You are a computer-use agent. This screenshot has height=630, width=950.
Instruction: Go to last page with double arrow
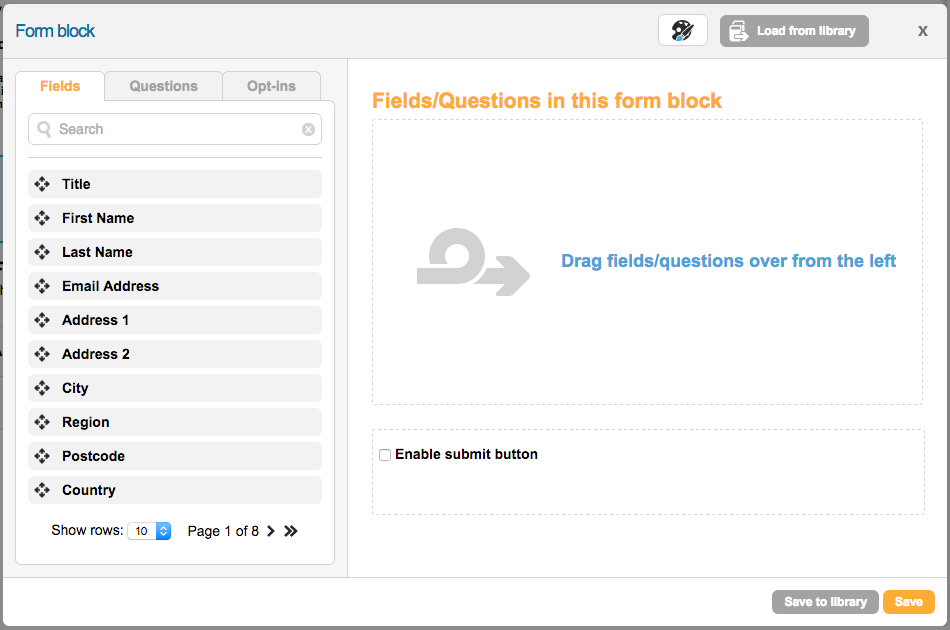click(x=291, y=531)
